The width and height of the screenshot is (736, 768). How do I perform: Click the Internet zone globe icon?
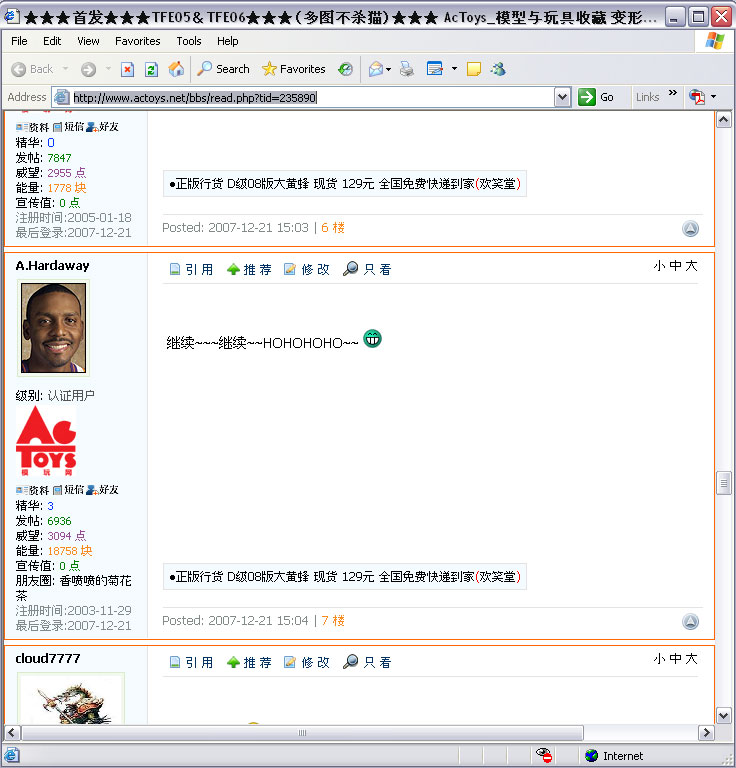pos(592,755)
